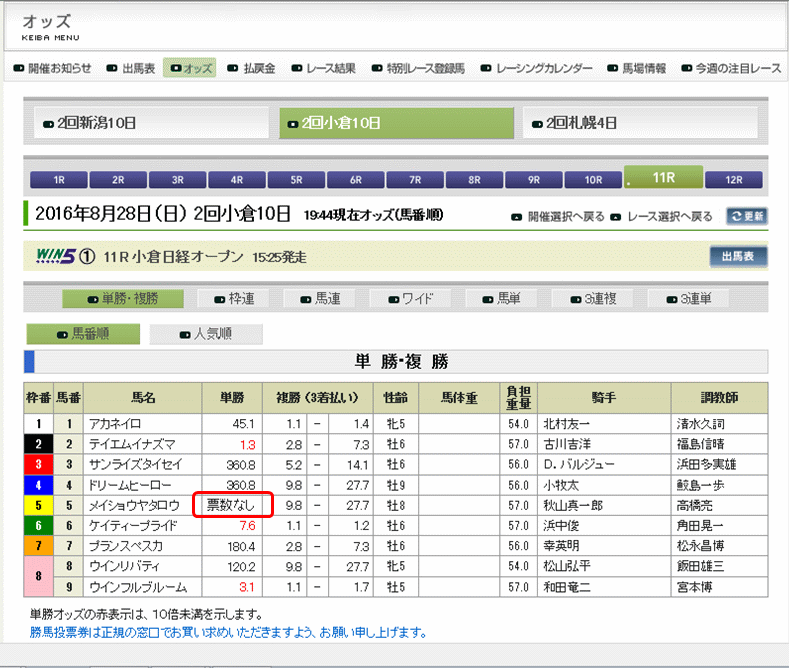The width and height of the screenshot is (789, 668).
Task: Switch to race 1R
Action: [x=59, y=181]
